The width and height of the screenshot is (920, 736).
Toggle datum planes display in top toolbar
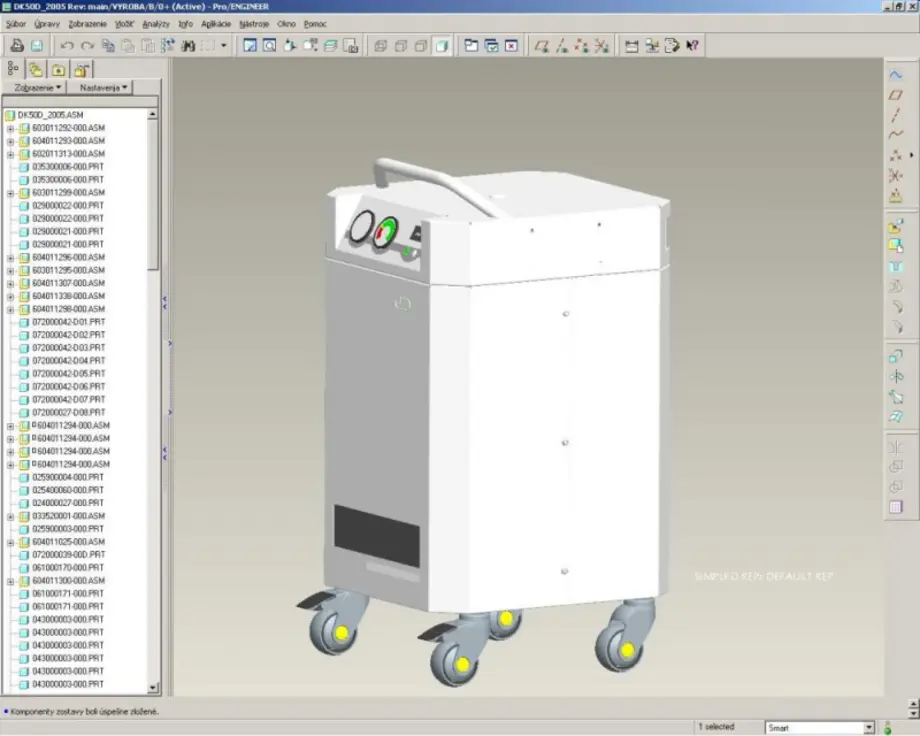(x=541, y=45)
